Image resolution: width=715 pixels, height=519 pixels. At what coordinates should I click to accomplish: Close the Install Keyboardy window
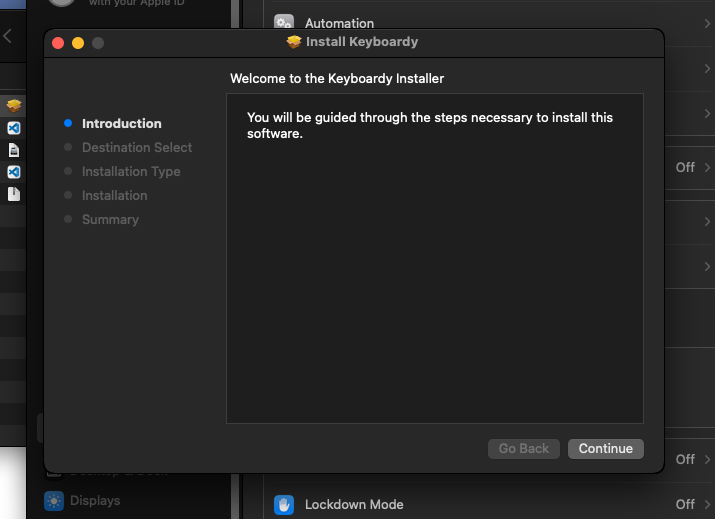pos(58,43)
